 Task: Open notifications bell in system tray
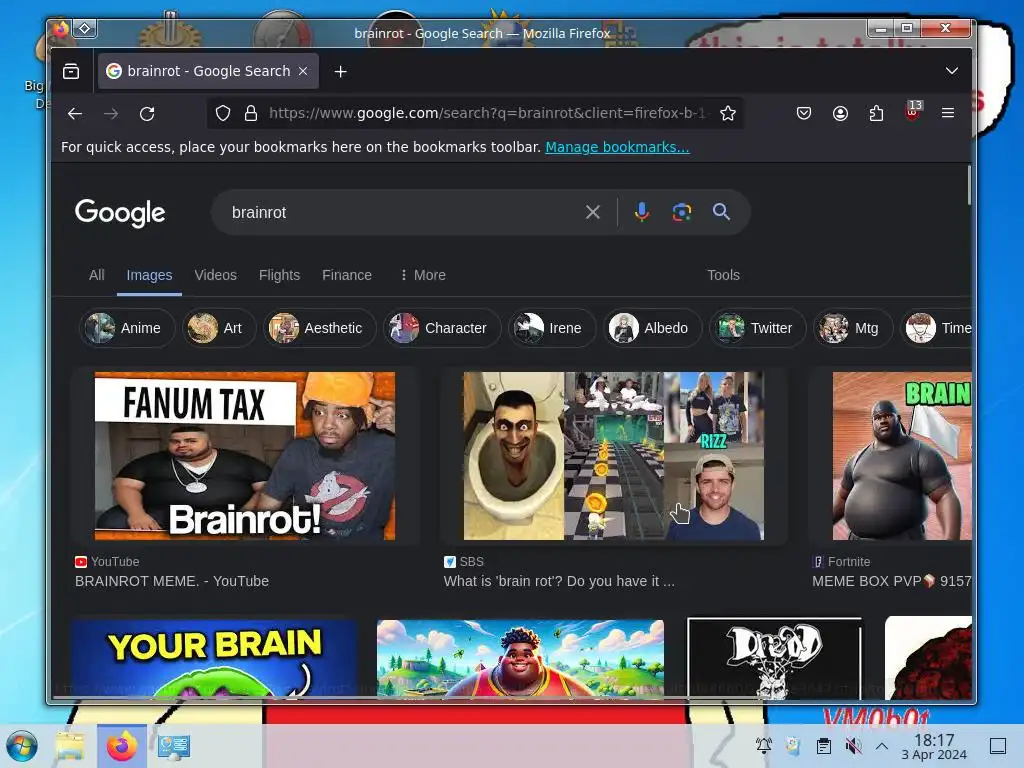(x=763, y=745)
